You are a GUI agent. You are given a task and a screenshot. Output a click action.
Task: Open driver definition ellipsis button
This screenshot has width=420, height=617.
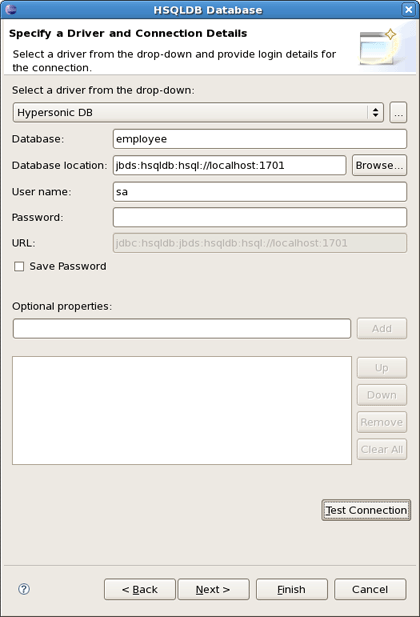(398, 113)
